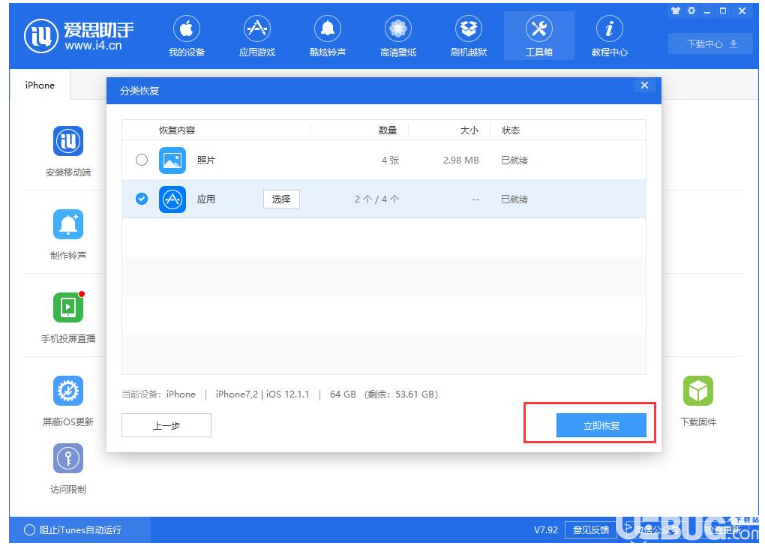Click the 已就绪 status in 照片 row
The width and height of the screenshot is (765, 549).
point(514,160)
